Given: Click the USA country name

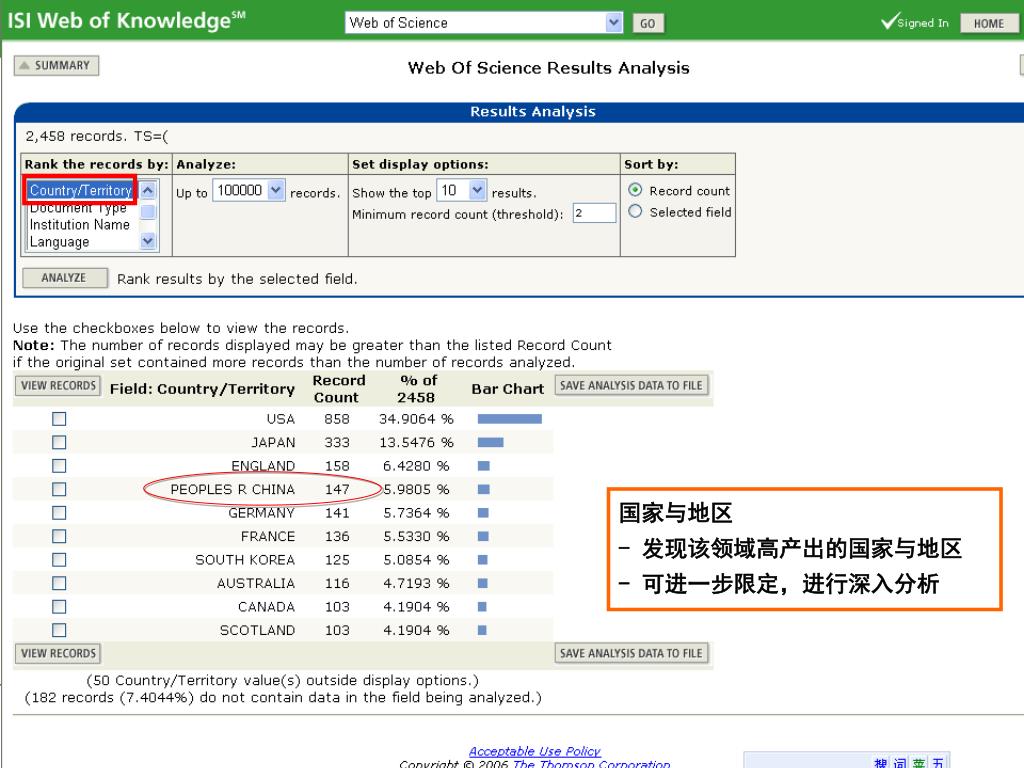Looking at the screenshot, I should [x=280, y=419].
